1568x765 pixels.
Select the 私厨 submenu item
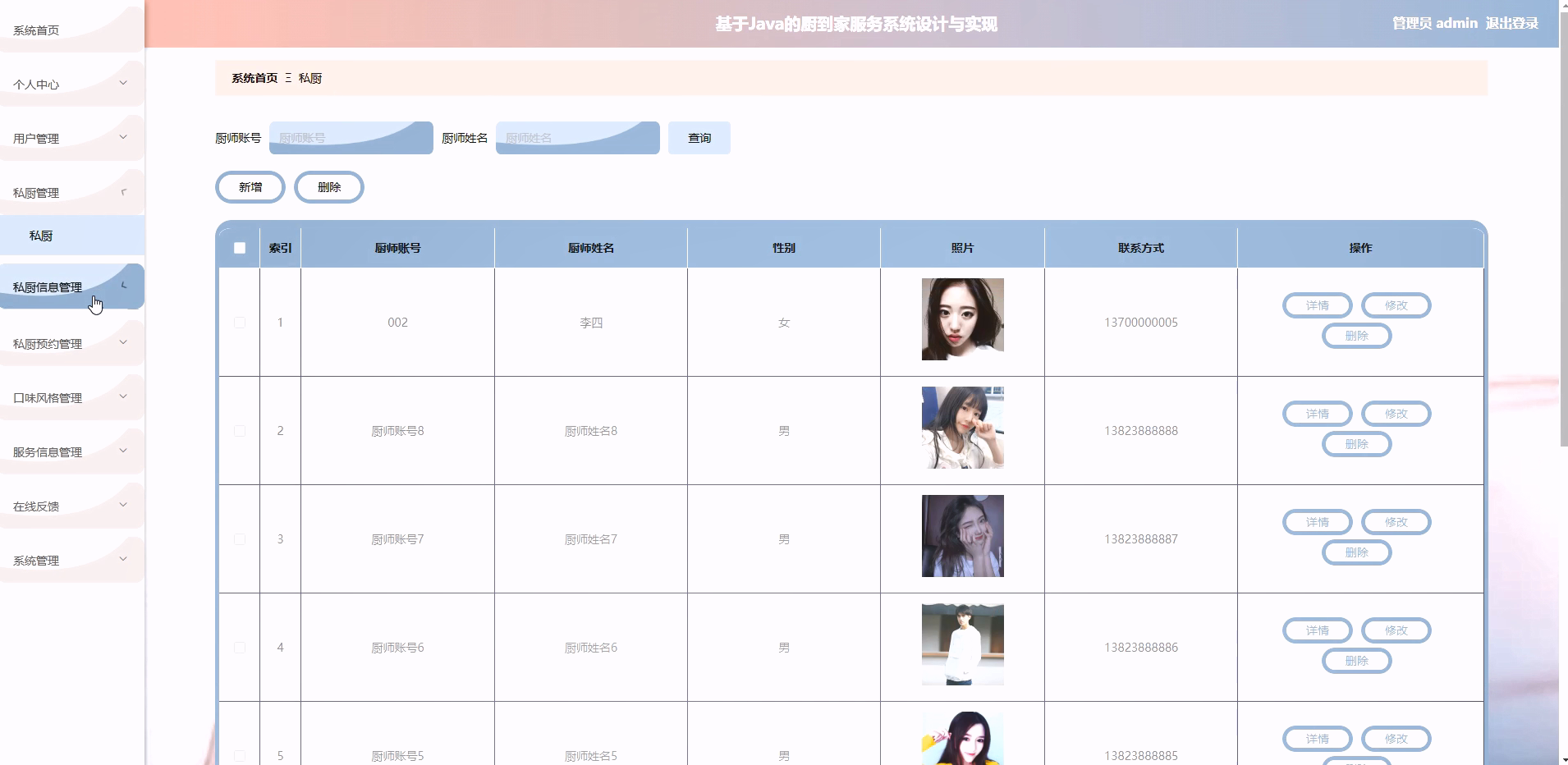(42, 235)
